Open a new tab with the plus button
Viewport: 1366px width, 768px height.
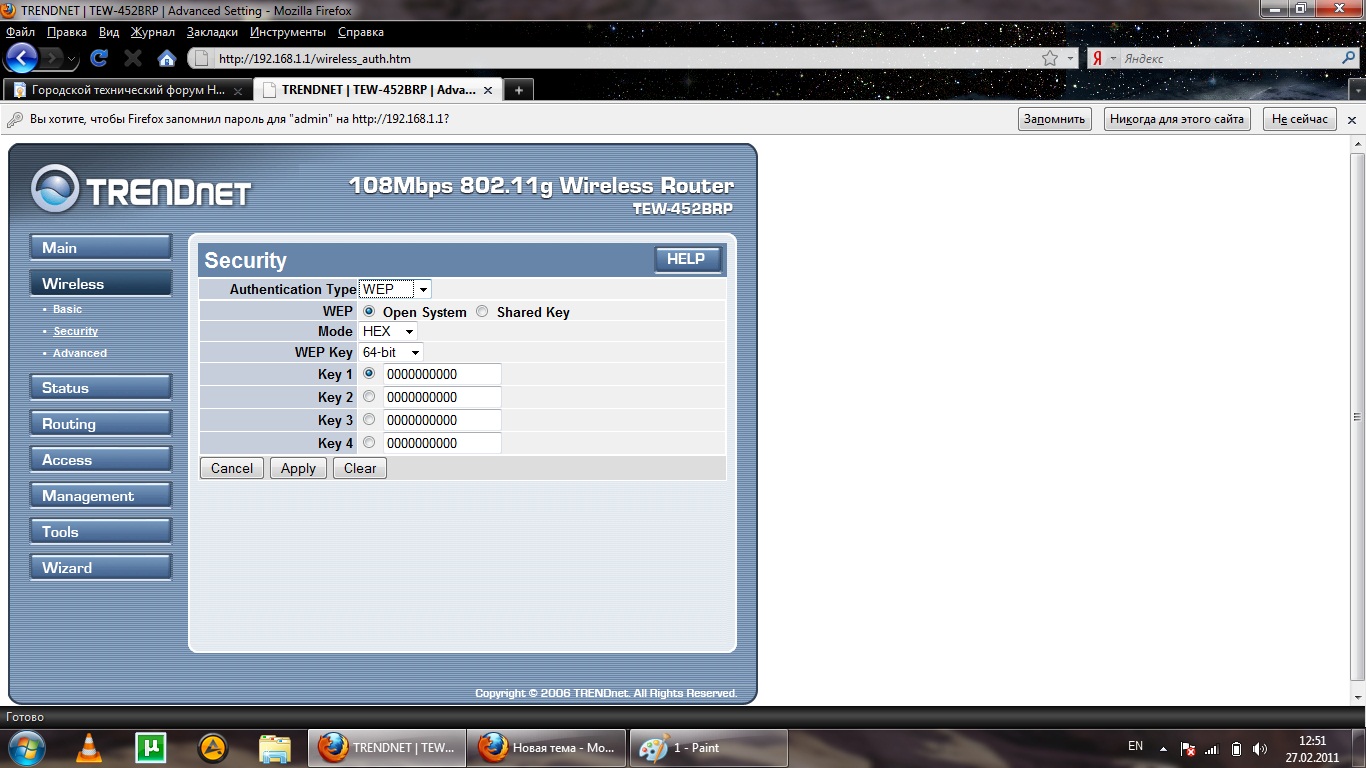(518, 90)
